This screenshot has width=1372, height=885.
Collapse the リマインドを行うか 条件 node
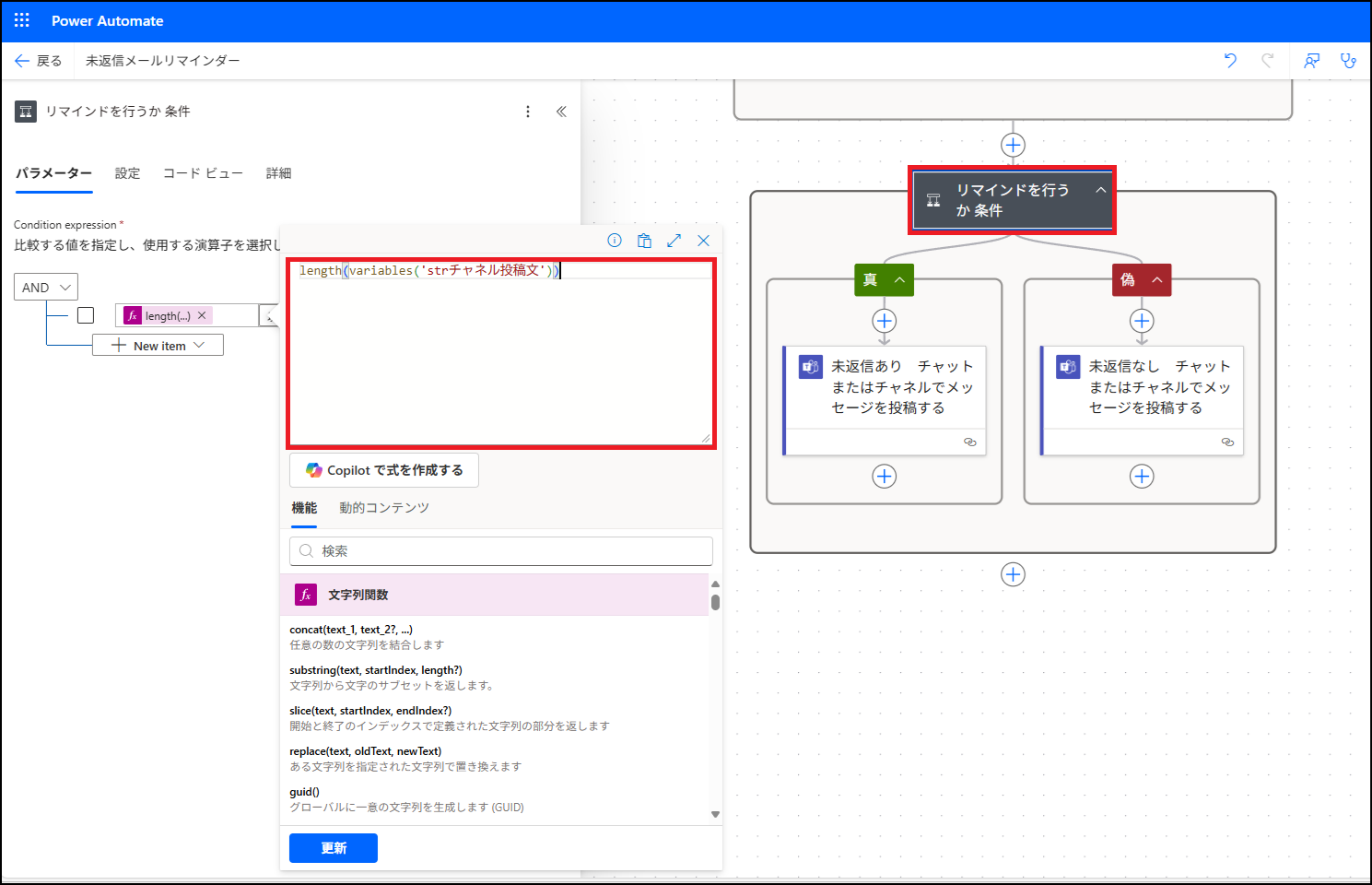point(1100,190)
